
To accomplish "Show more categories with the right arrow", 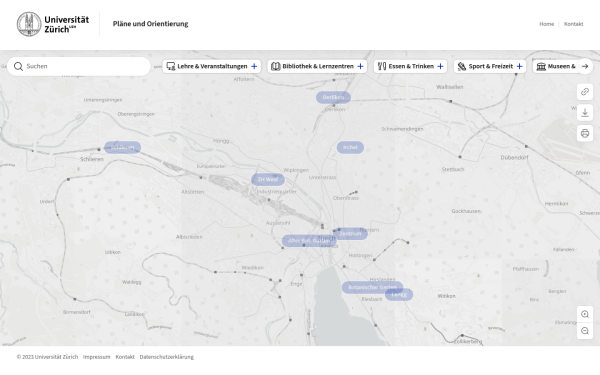I will 585,67.
